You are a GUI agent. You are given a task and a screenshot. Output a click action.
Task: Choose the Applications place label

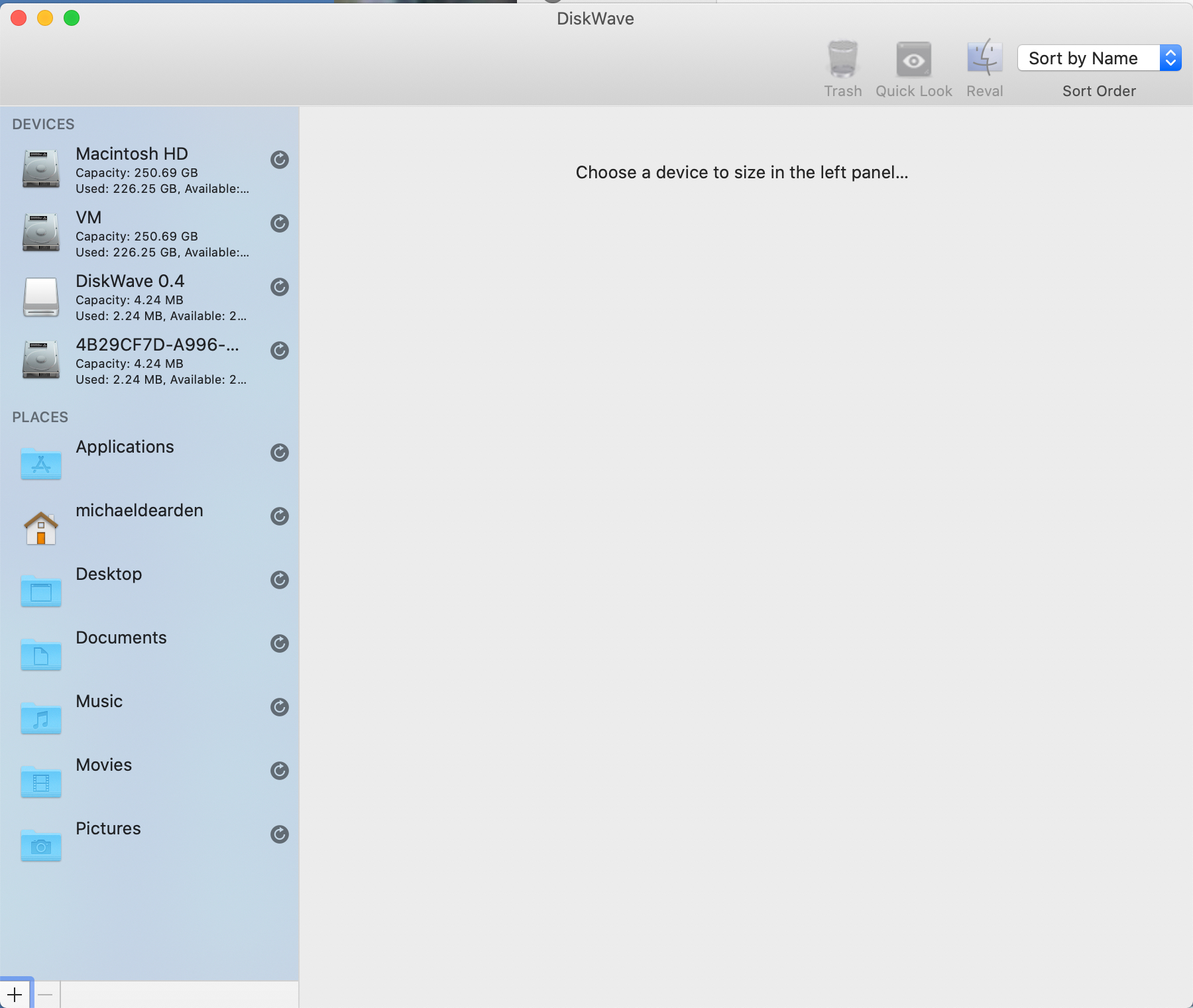(125, 447)
